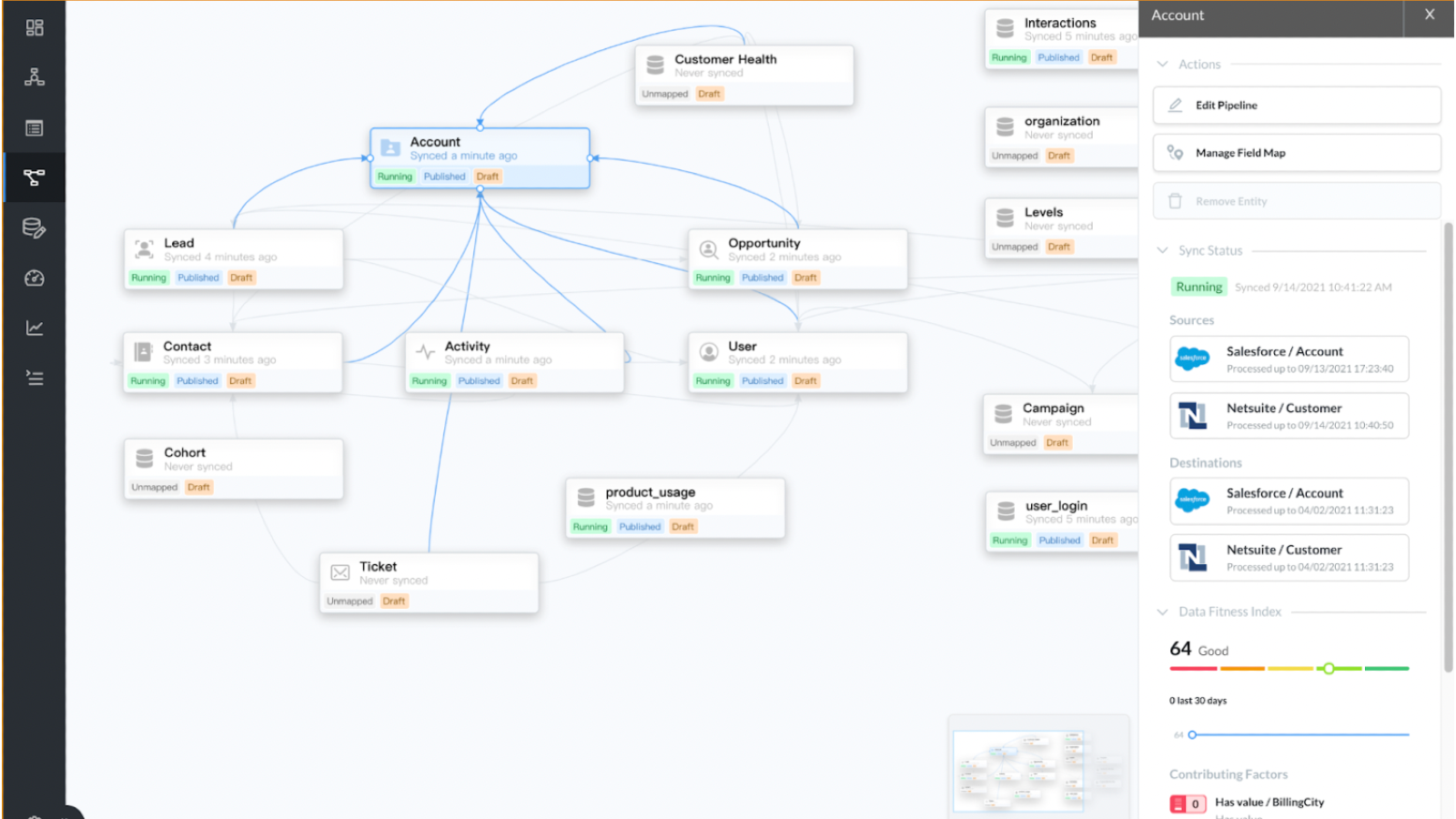Click the gauge speedometer icon in sidebar
This screenshot has height=819, width=1456.
point(35,278)
